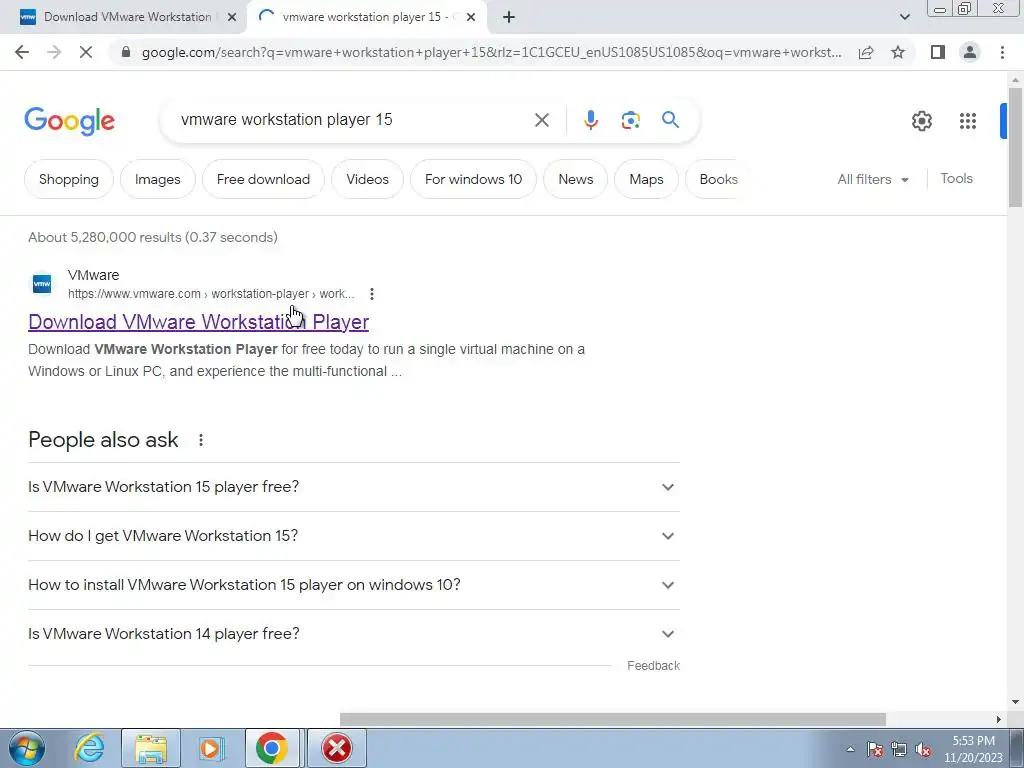
Task: Open Windows Media Player from taskbar
Action: (211, 748)
